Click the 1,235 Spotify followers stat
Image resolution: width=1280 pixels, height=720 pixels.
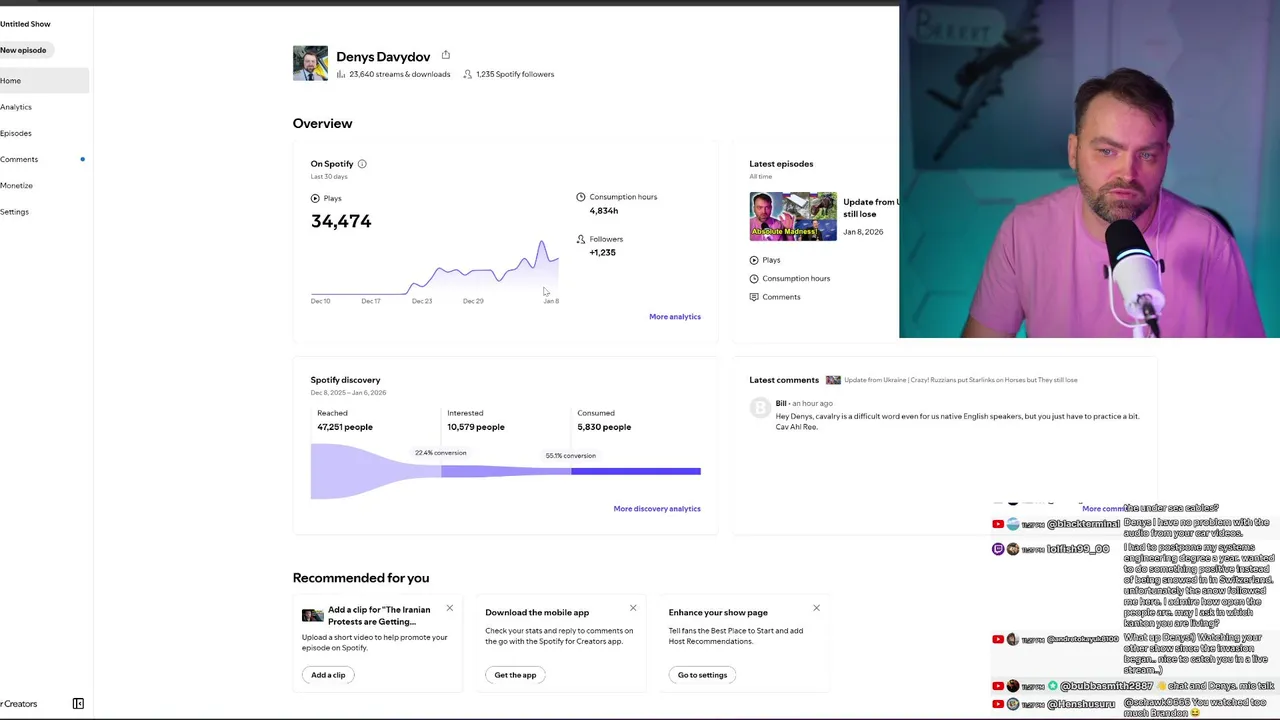508,74
